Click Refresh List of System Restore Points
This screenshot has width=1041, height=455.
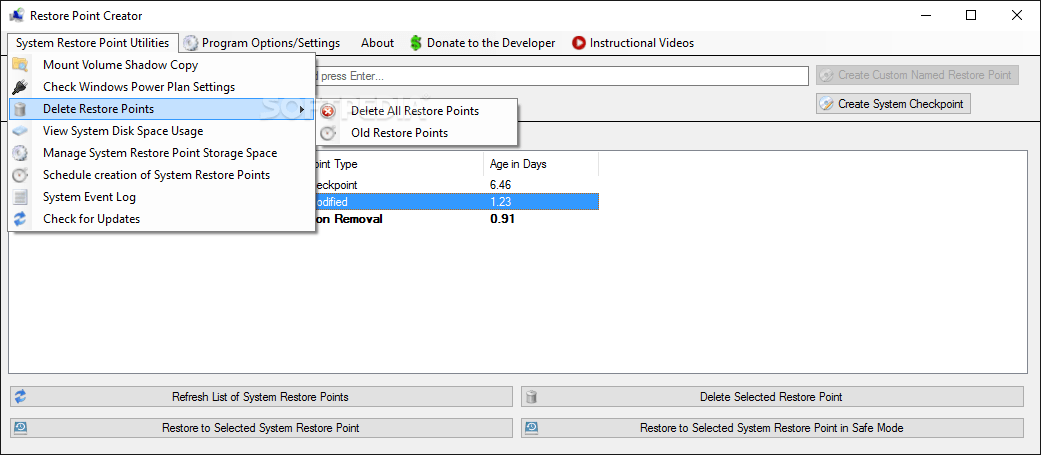pyautogui.click(x=261, y=397)
